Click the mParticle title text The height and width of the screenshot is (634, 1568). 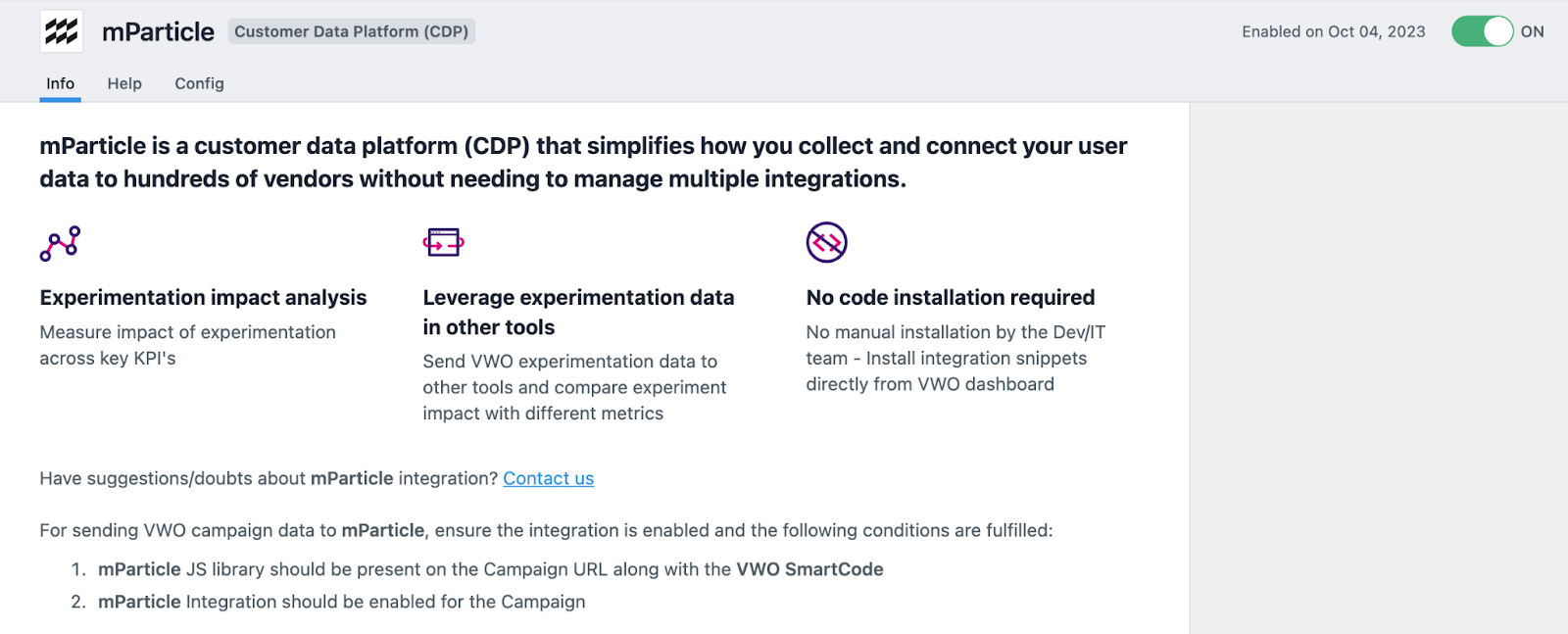[x=158, y=31]
